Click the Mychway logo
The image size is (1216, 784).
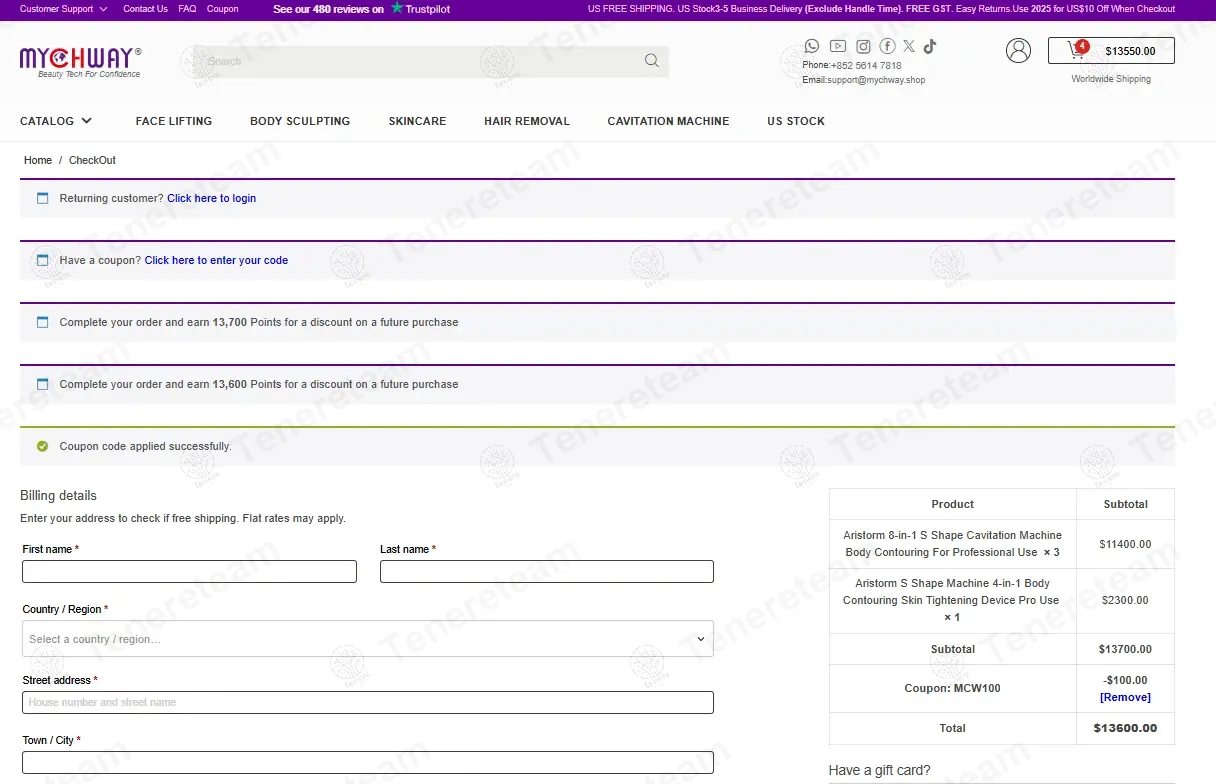tap(81, 61)
